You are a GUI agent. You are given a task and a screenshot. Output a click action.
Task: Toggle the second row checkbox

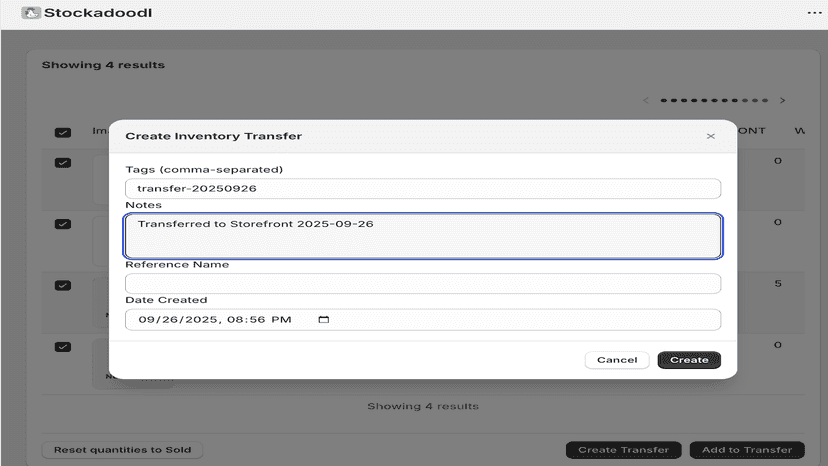(63, 224)
